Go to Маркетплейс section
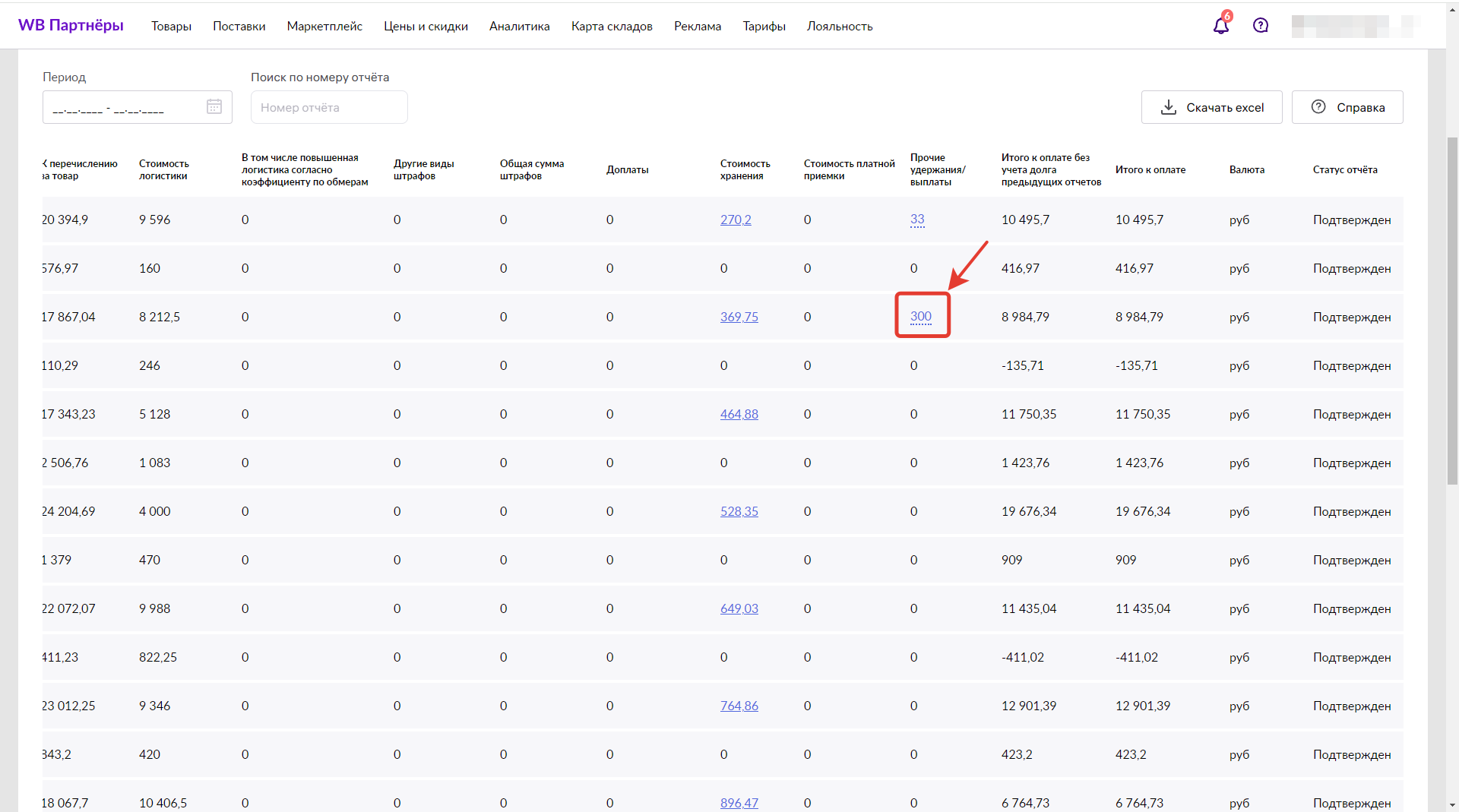 324,27
